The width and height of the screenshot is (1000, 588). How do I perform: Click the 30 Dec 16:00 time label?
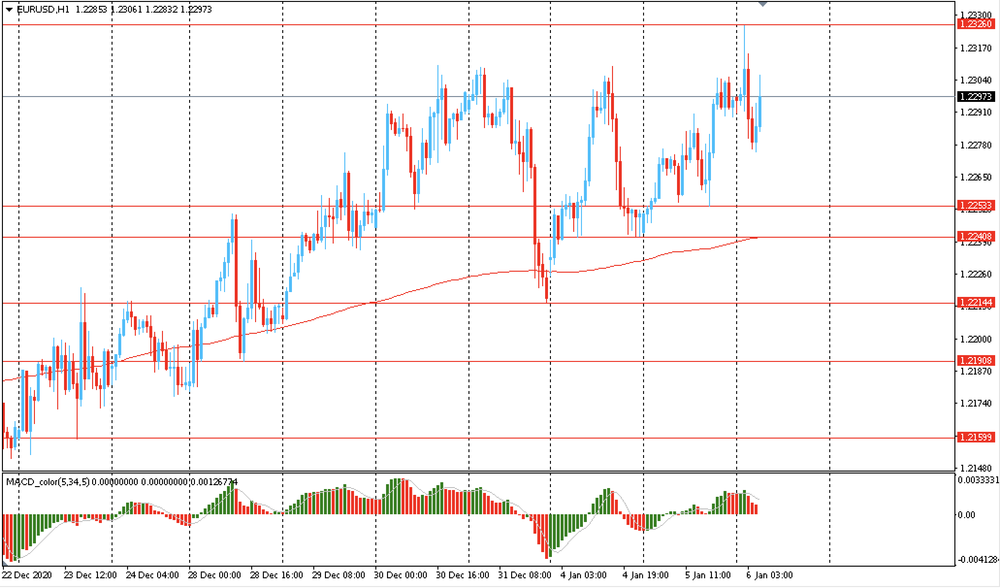tap(463, 575)
